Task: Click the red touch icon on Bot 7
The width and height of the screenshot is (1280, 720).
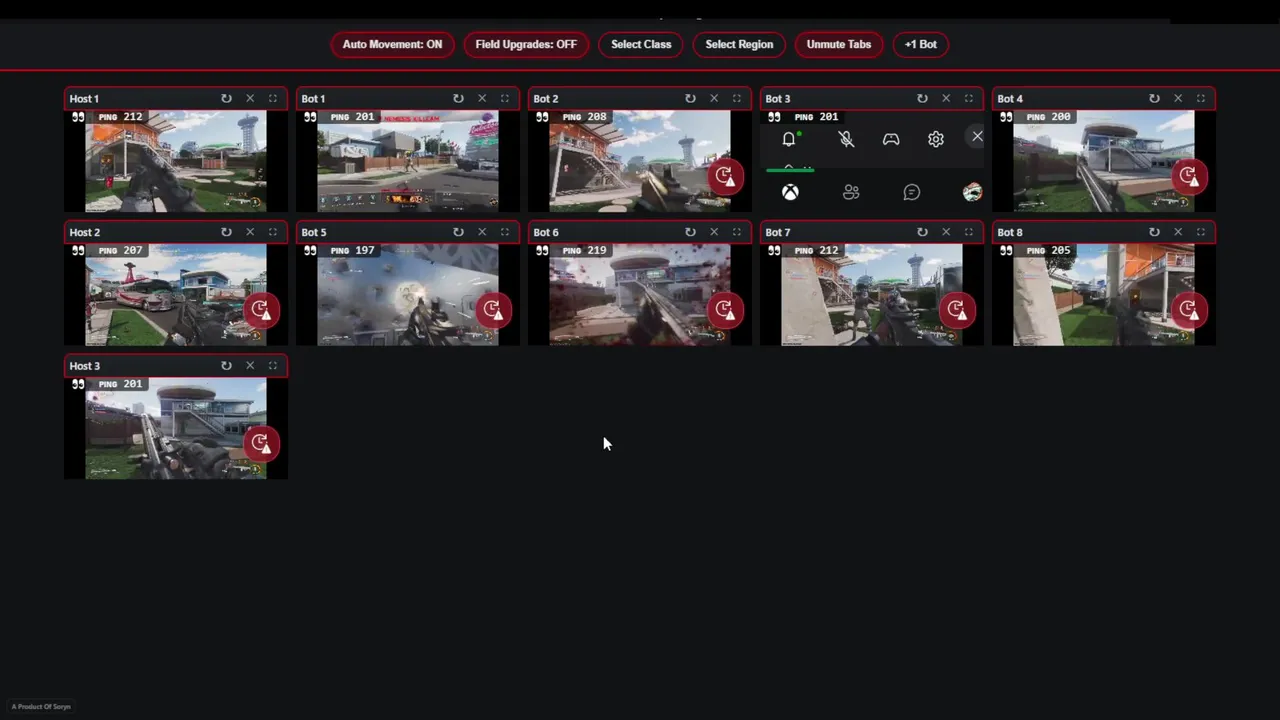Action: click(x=957, y=310)
